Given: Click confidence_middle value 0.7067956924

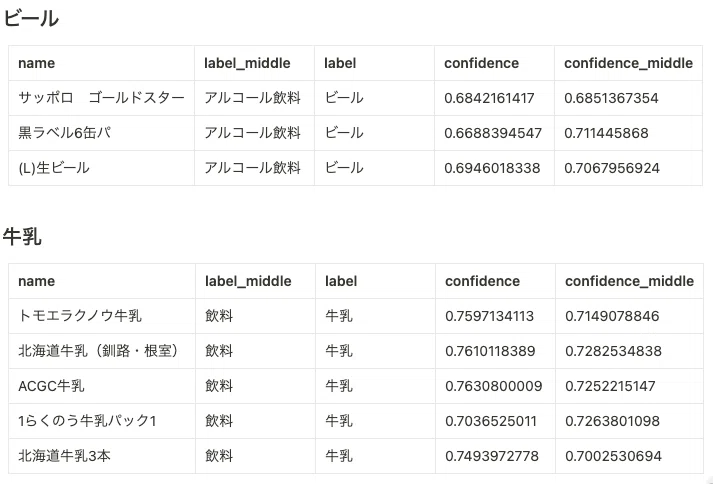Looking at the screenshot, I should (612, 168).
